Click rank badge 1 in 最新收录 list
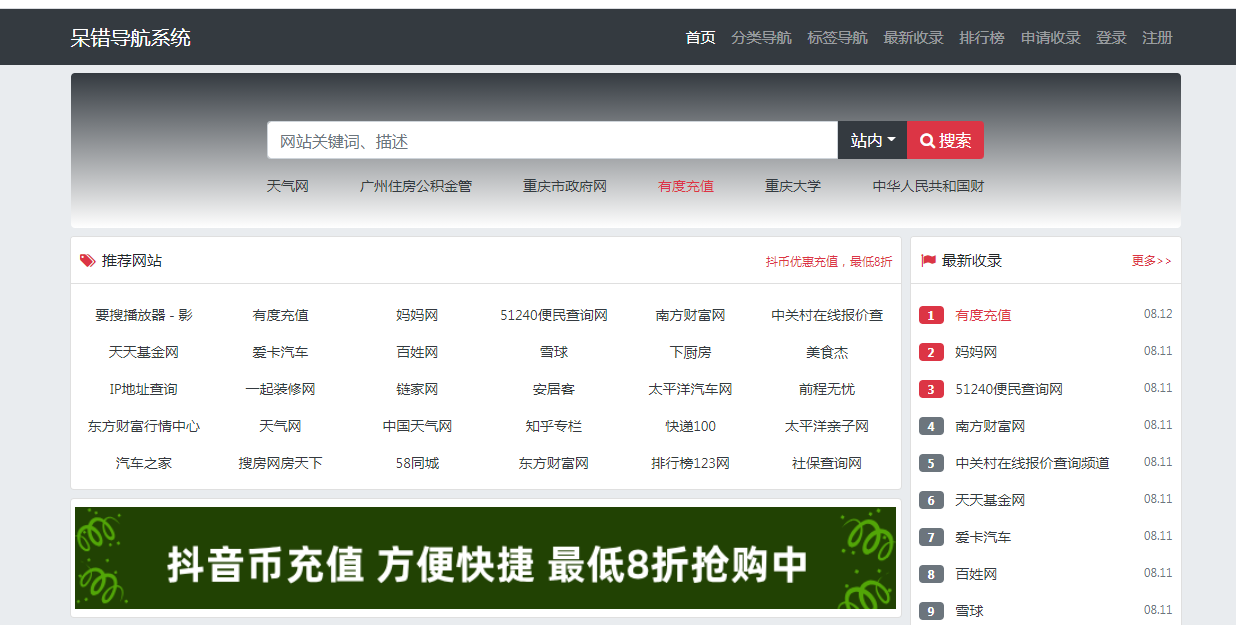Viewport: 1236px width, 625px height. click(x=931, y=316)
